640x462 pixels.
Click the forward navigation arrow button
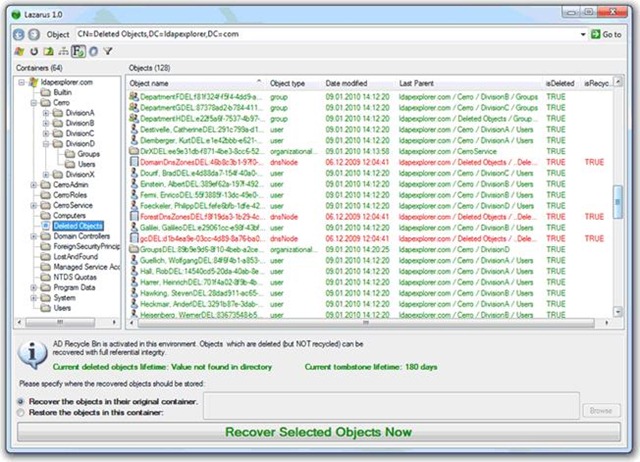click(34, 34)
